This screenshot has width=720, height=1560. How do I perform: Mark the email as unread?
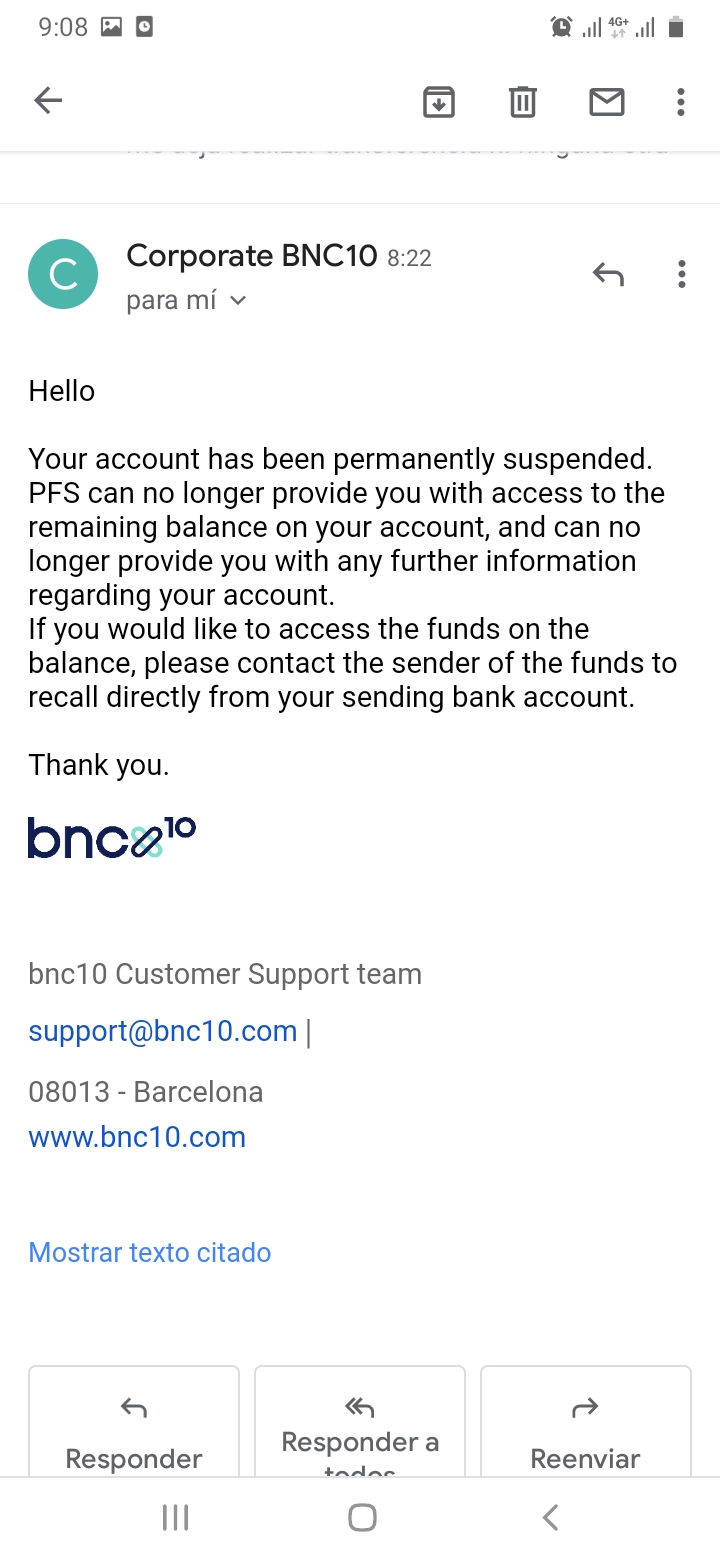coord(607,101)
